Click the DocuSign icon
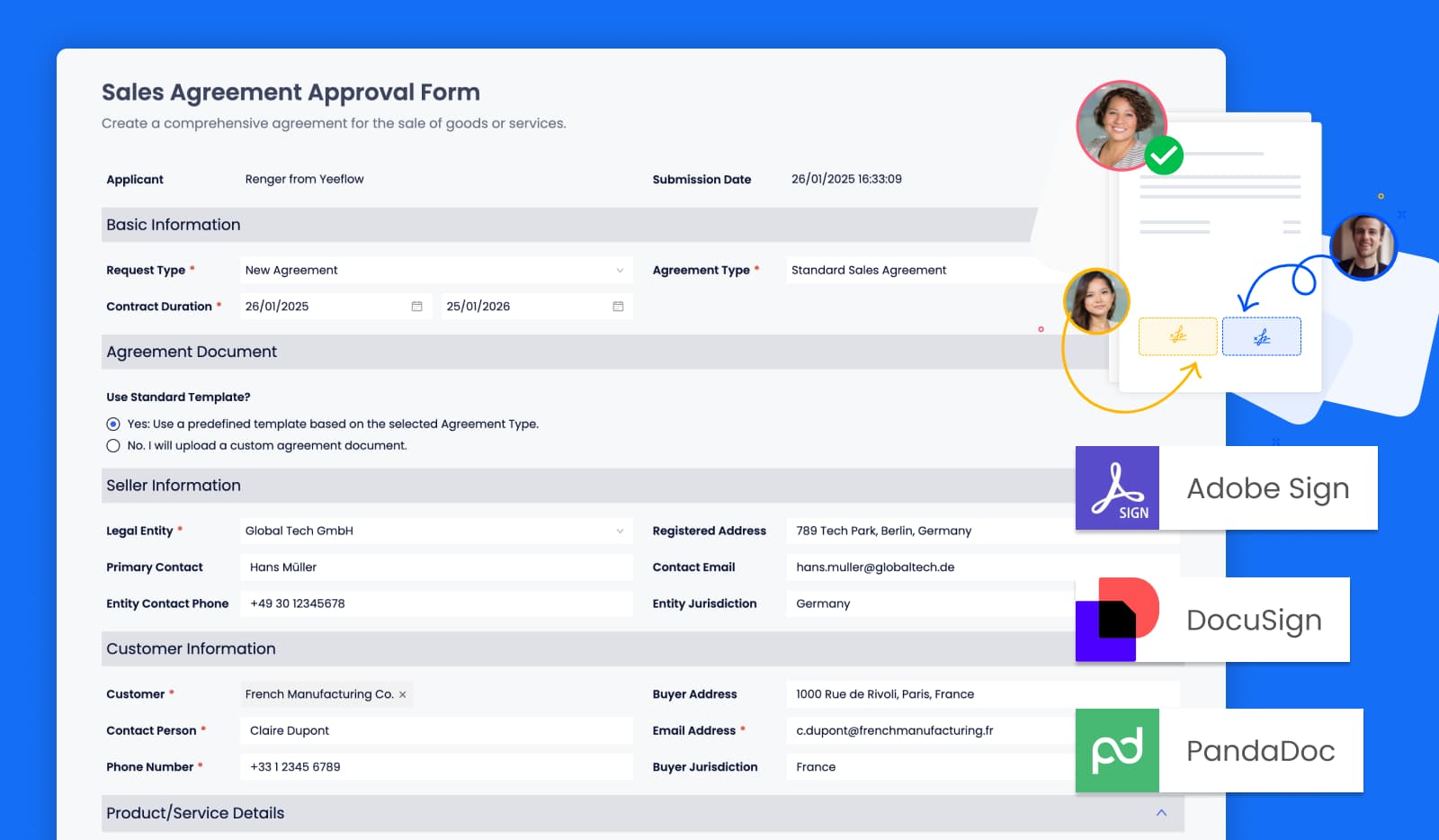 pyautogui.click(x=1119, y=619)
